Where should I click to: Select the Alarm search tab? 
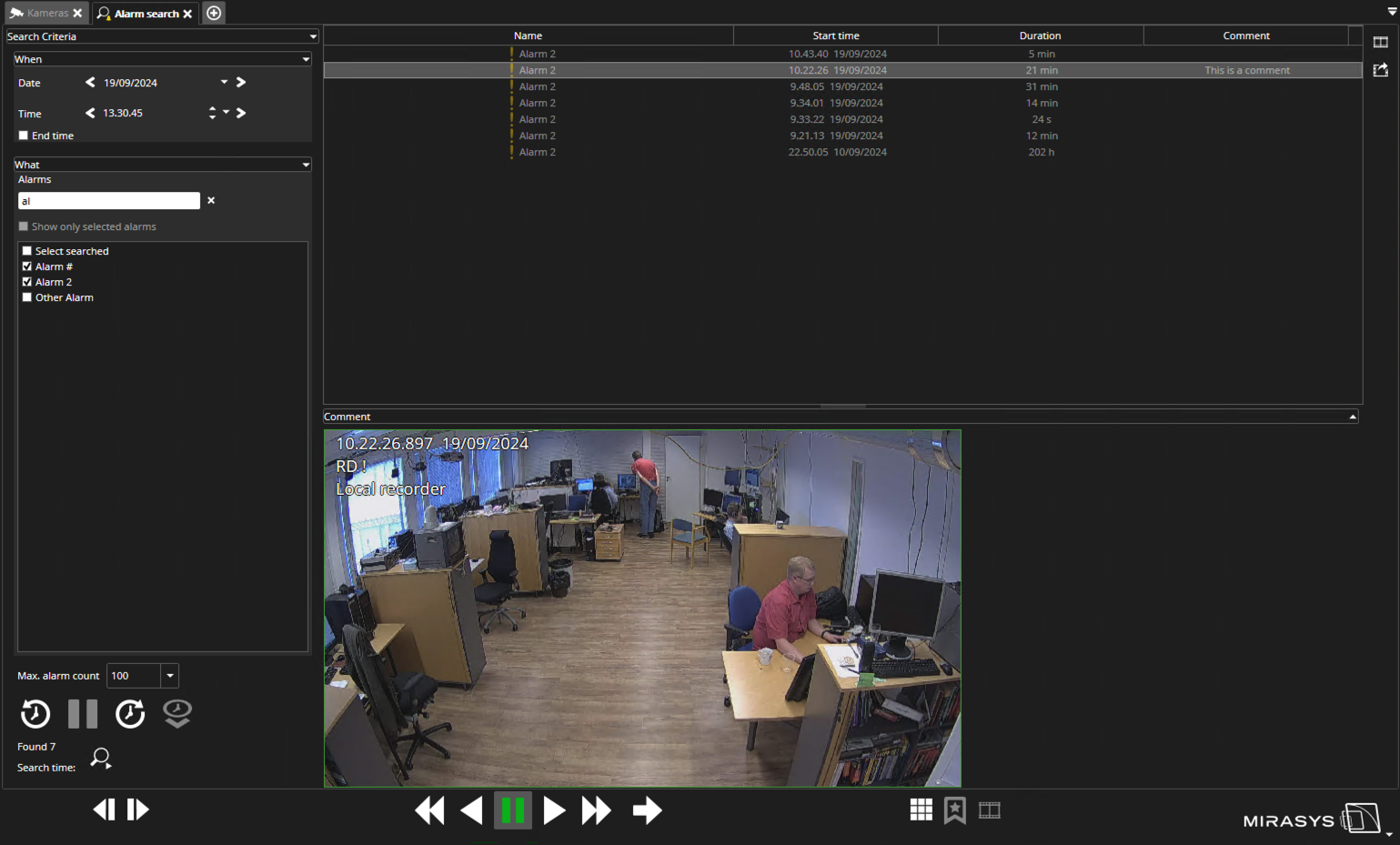pyautogui.click(x=146, y=14)
